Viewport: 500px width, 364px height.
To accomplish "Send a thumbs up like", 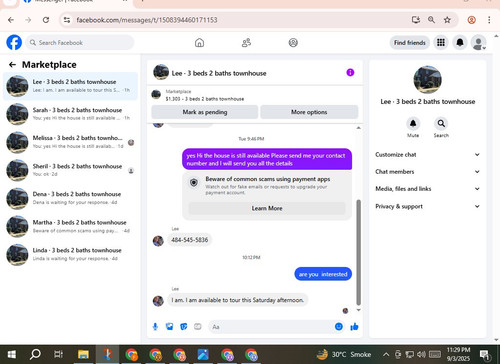I will coord(354,327).
